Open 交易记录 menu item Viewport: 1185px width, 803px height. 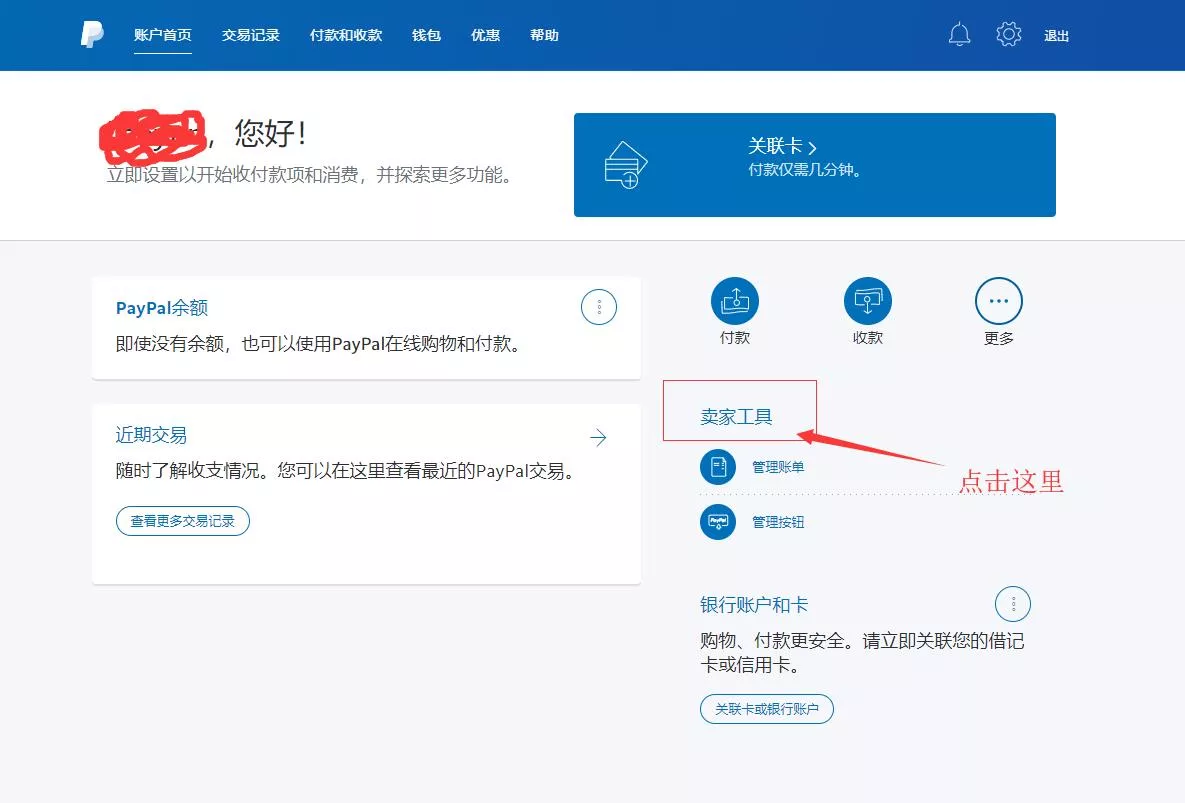[251, 36]
